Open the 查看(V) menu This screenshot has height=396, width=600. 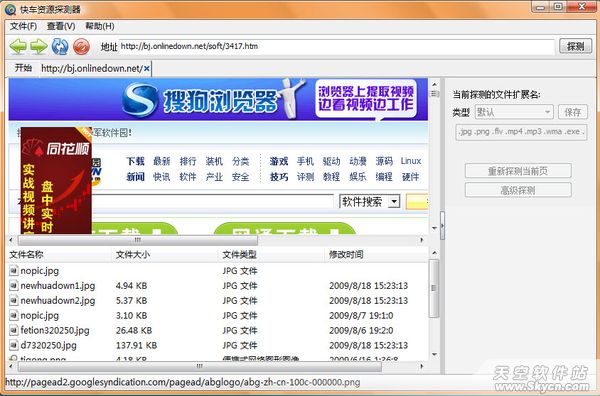coord(61,26)
